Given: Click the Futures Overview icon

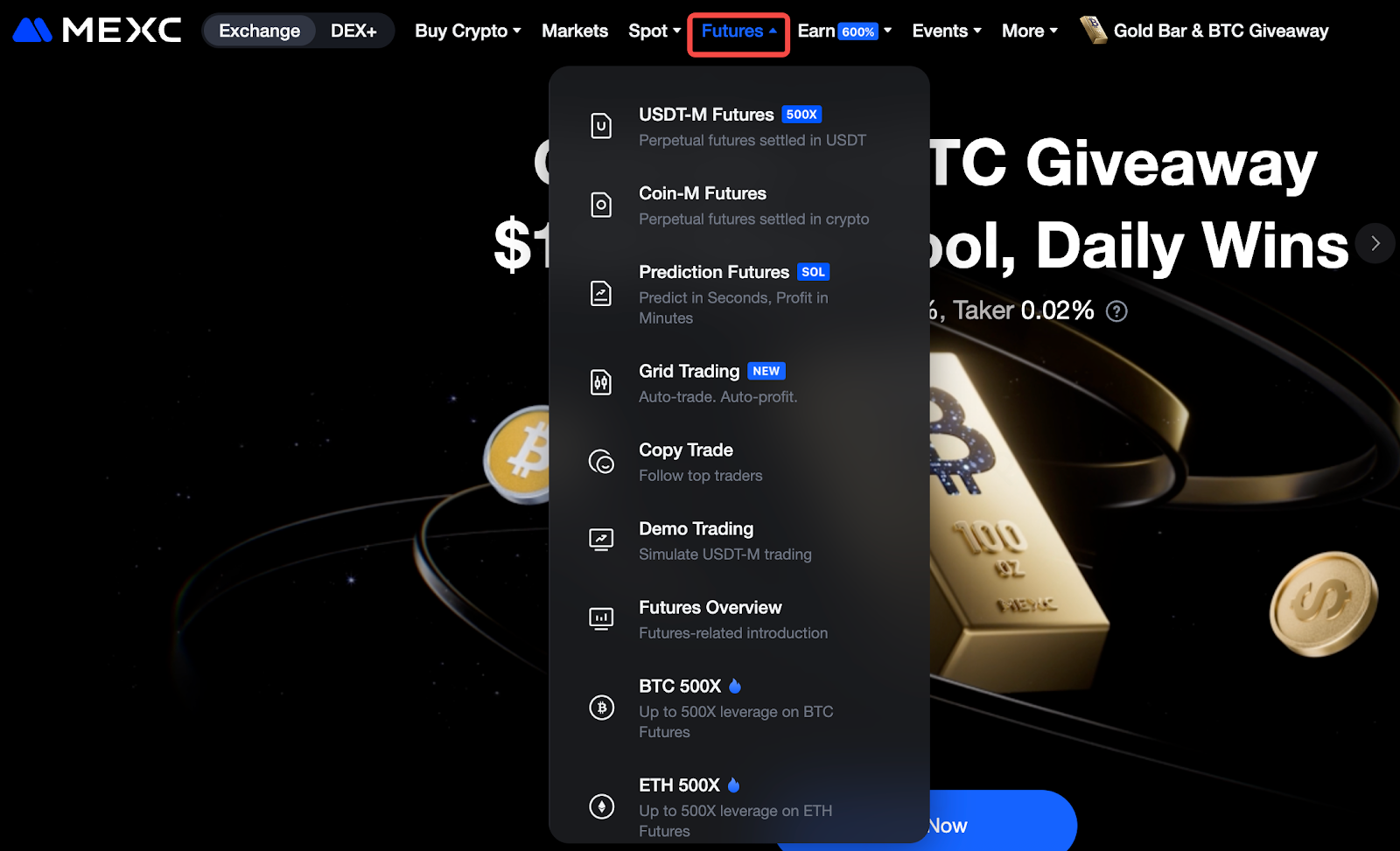Looking at the screenshot, I should 601,619.
